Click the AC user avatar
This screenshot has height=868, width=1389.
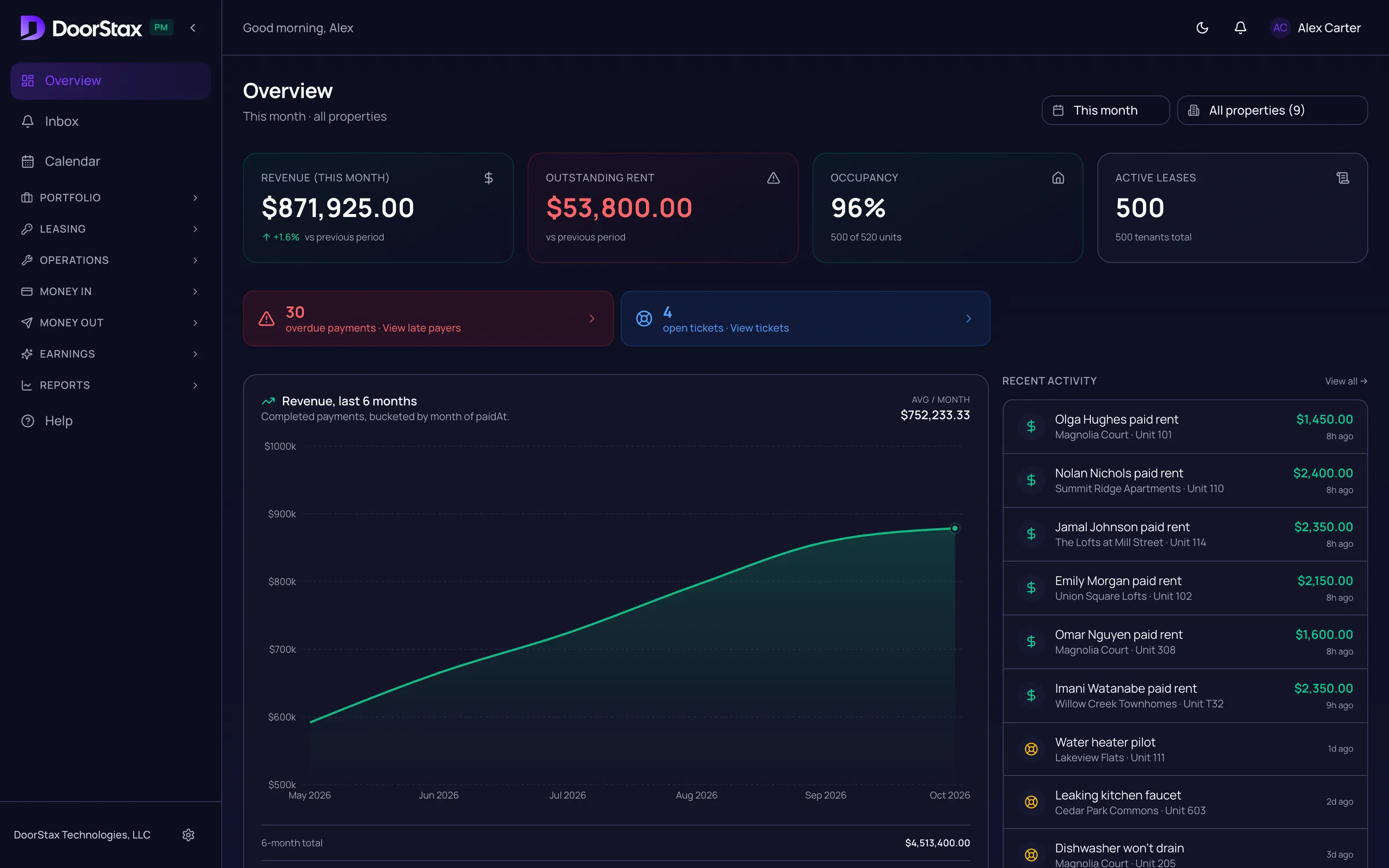click(1280, 28)
